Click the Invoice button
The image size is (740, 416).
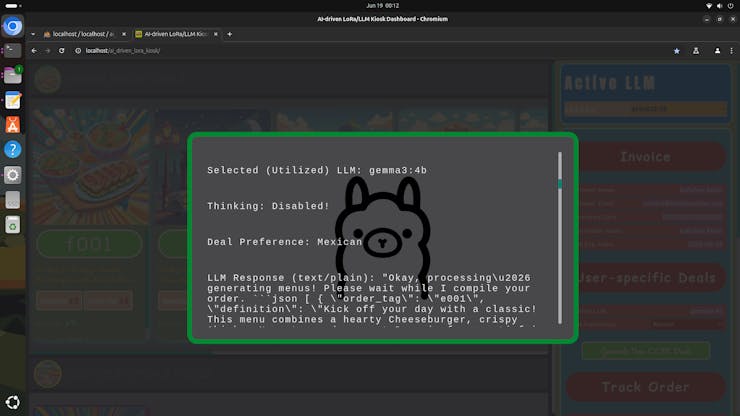pyautogui.click(x=645, y=157)
